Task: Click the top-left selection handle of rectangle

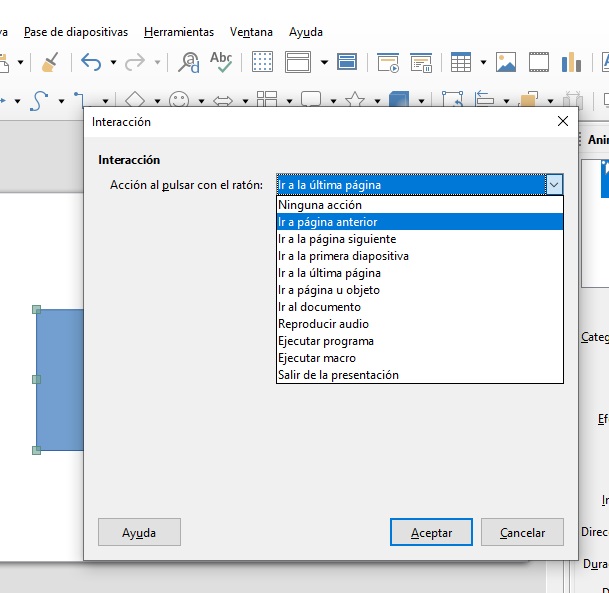Action: point(37,310)
